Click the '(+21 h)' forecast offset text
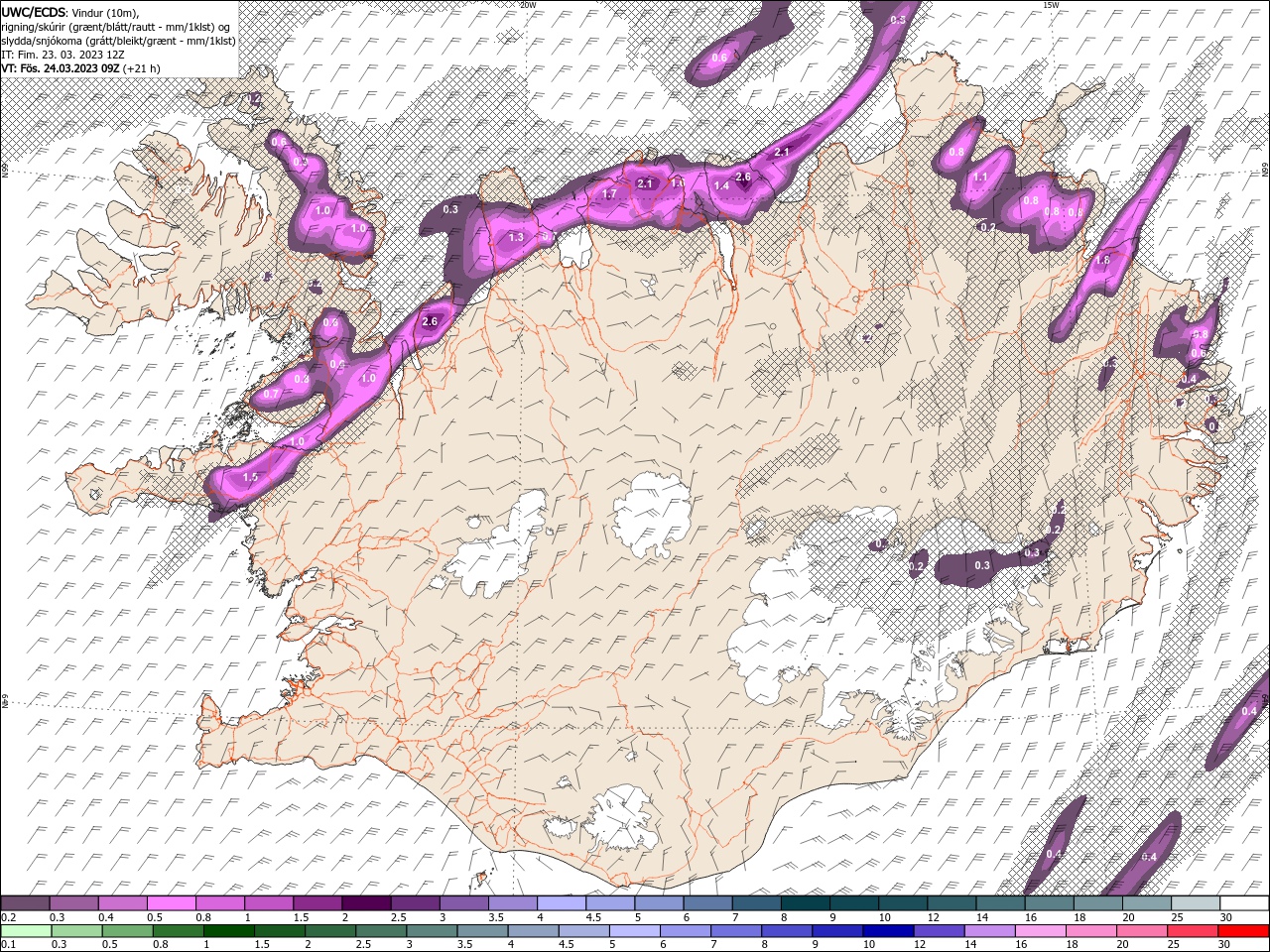The height and width of the screenshot is (952, 1270). (x=142, y=68)
